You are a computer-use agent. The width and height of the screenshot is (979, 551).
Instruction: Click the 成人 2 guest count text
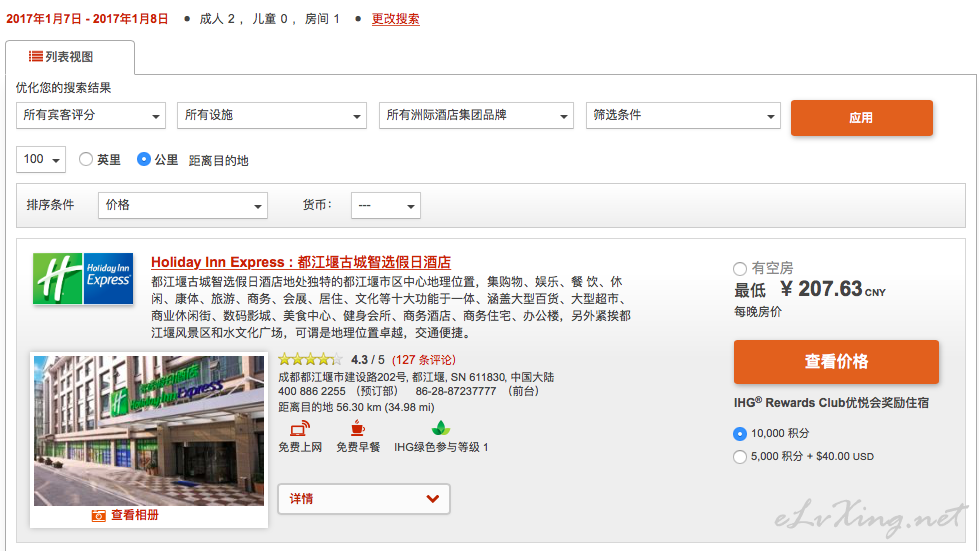(x=217, y=19)
